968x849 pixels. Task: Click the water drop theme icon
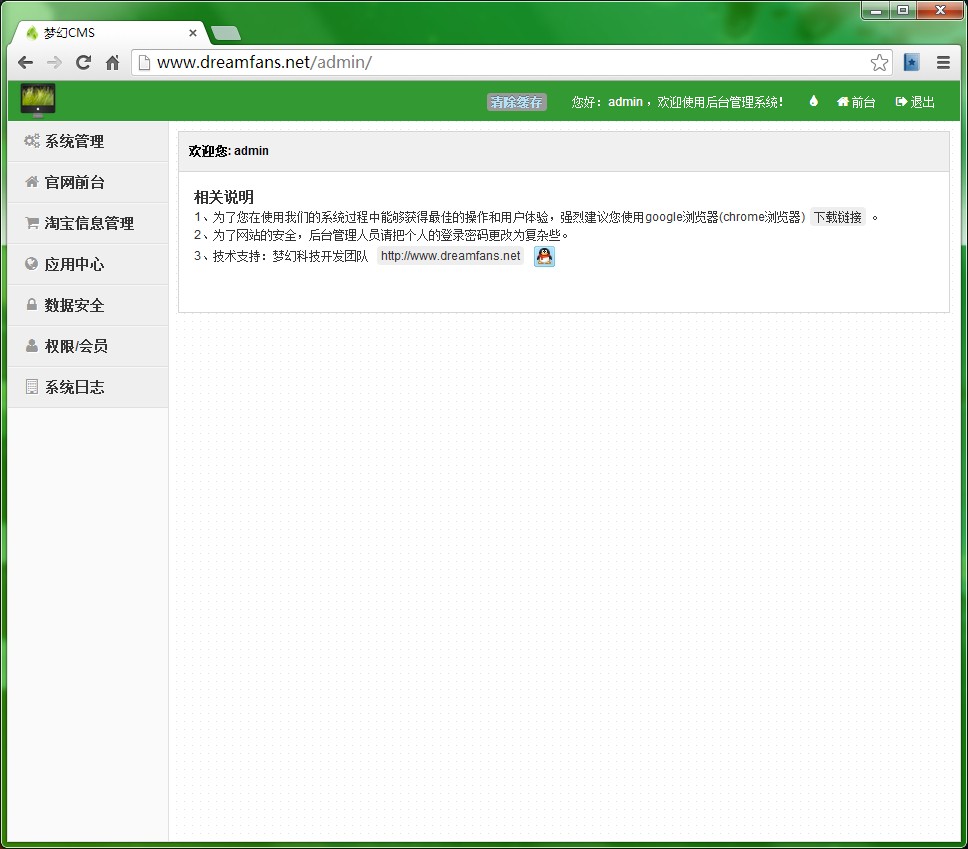click(x=814, y=101)
